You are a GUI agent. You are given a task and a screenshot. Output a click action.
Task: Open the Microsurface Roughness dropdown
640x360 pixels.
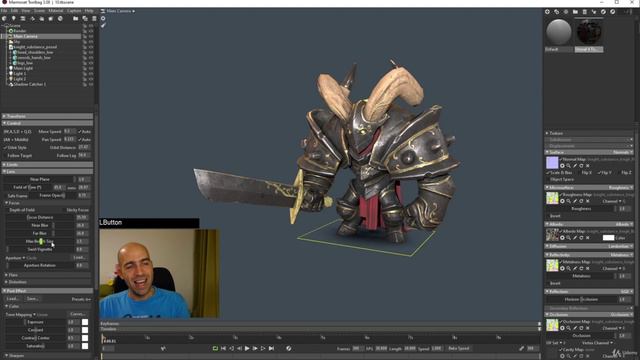(x=620, y=188)
